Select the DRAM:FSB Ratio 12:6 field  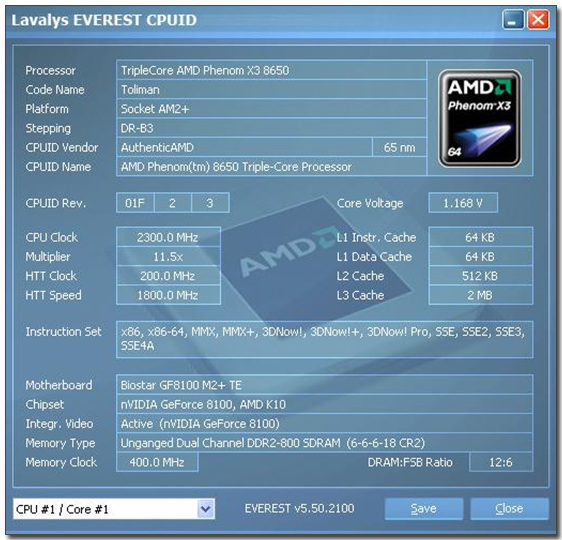[501, 462]
